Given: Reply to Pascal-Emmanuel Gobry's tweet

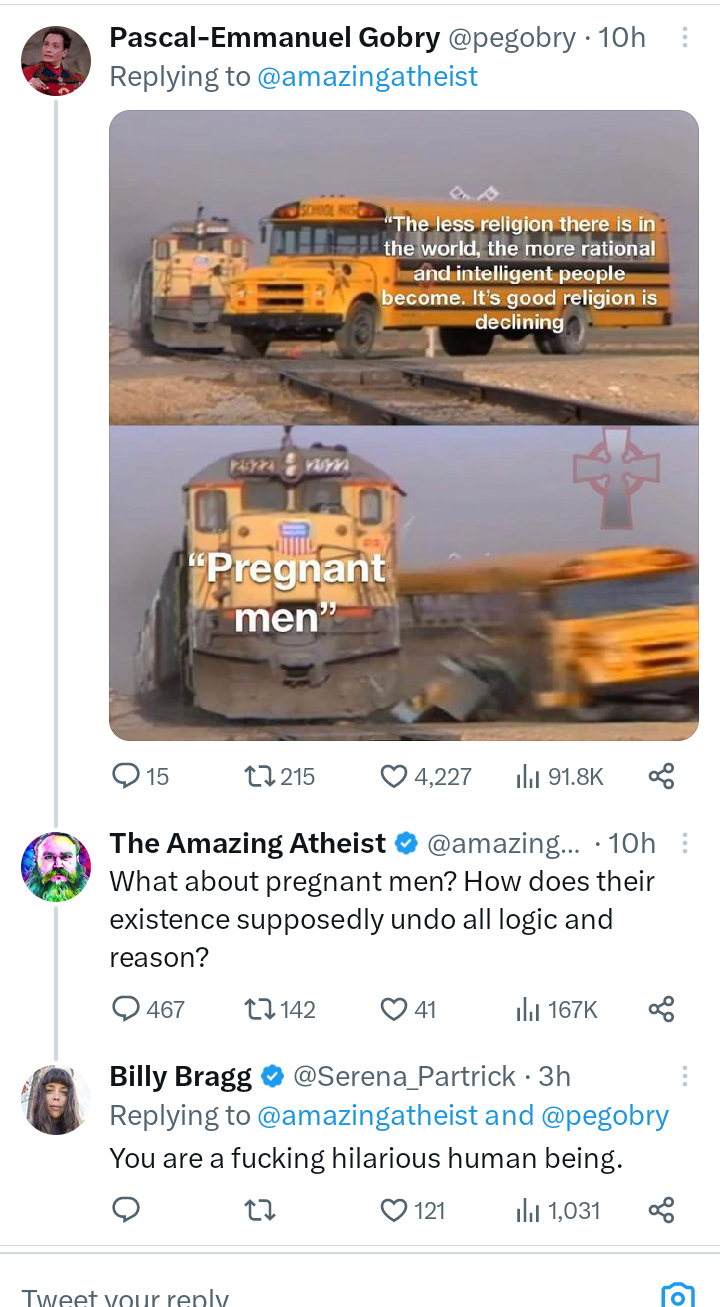Looking at the screenshot, I should [x=126, y=776].
